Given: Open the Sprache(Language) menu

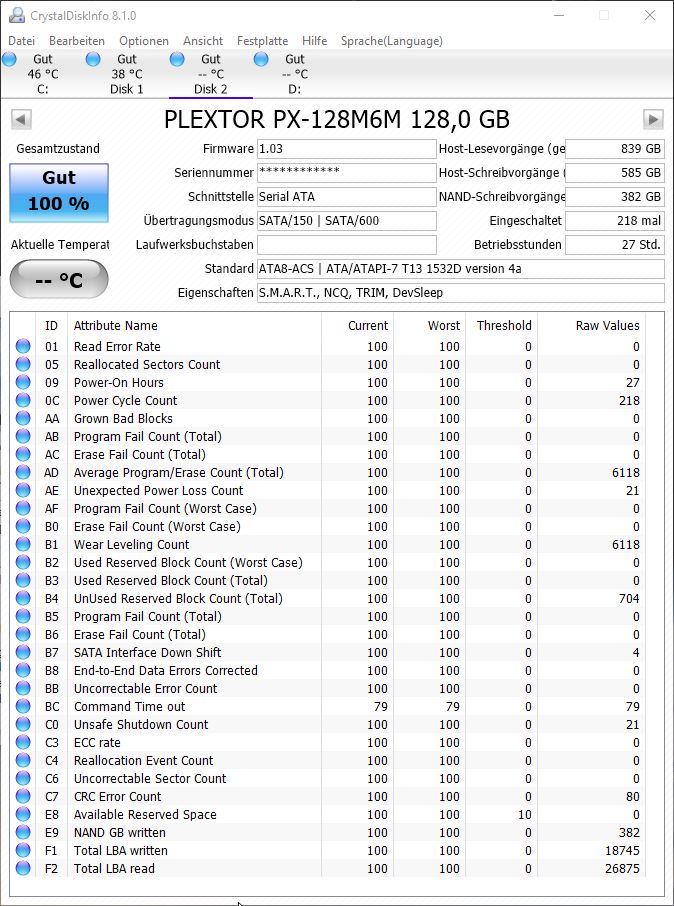Looking at the screenshot, I should (392, 41).
